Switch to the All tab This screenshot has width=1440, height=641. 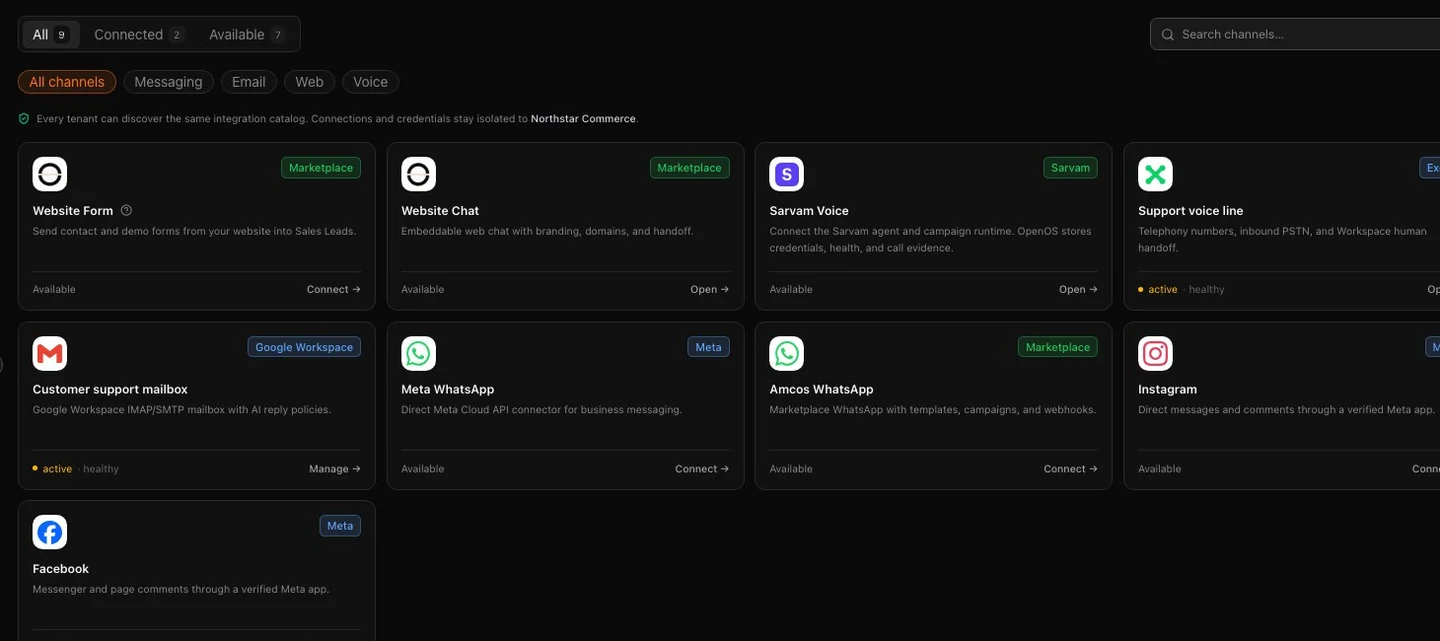52,34
